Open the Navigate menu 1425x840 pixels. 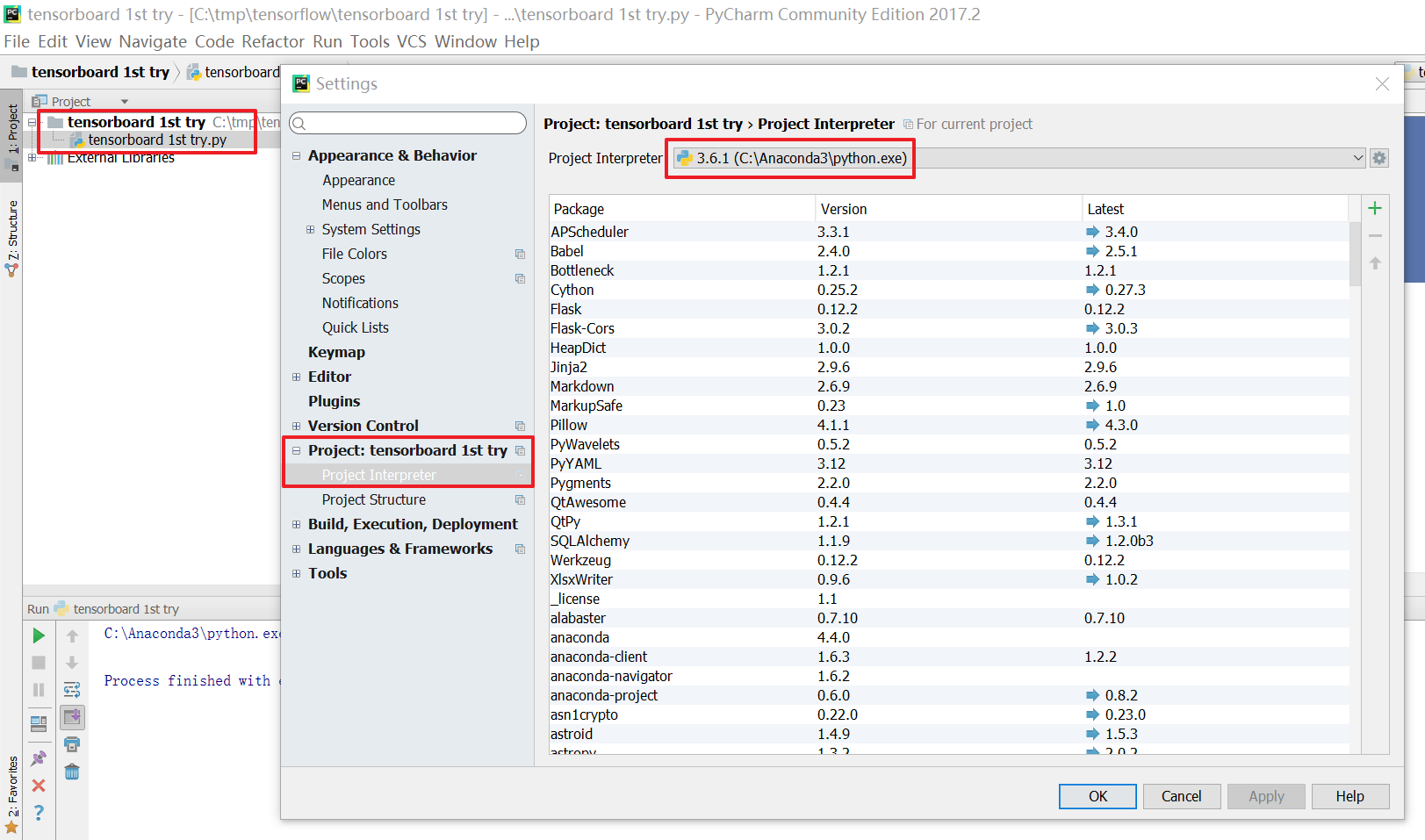[153, 41]
